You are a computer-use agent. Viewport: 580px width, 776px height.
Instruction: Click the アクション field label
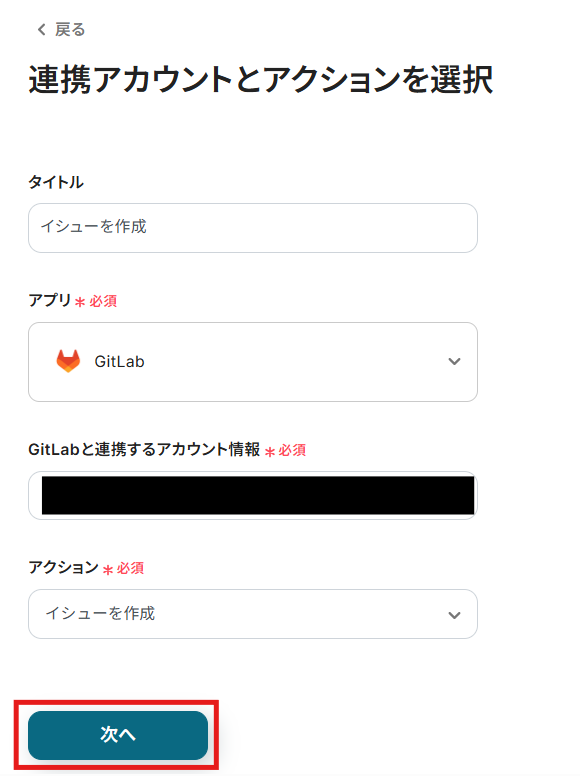tap(63, 567)
